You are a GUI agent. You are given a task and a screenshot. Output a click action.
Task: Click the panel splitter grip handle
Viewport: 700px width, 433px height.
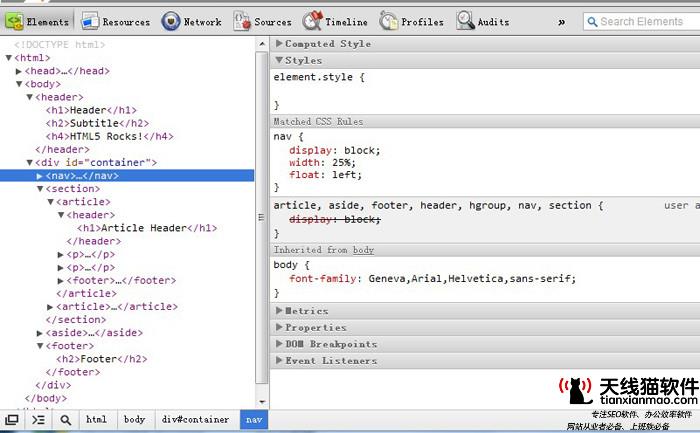coord(261,217)
